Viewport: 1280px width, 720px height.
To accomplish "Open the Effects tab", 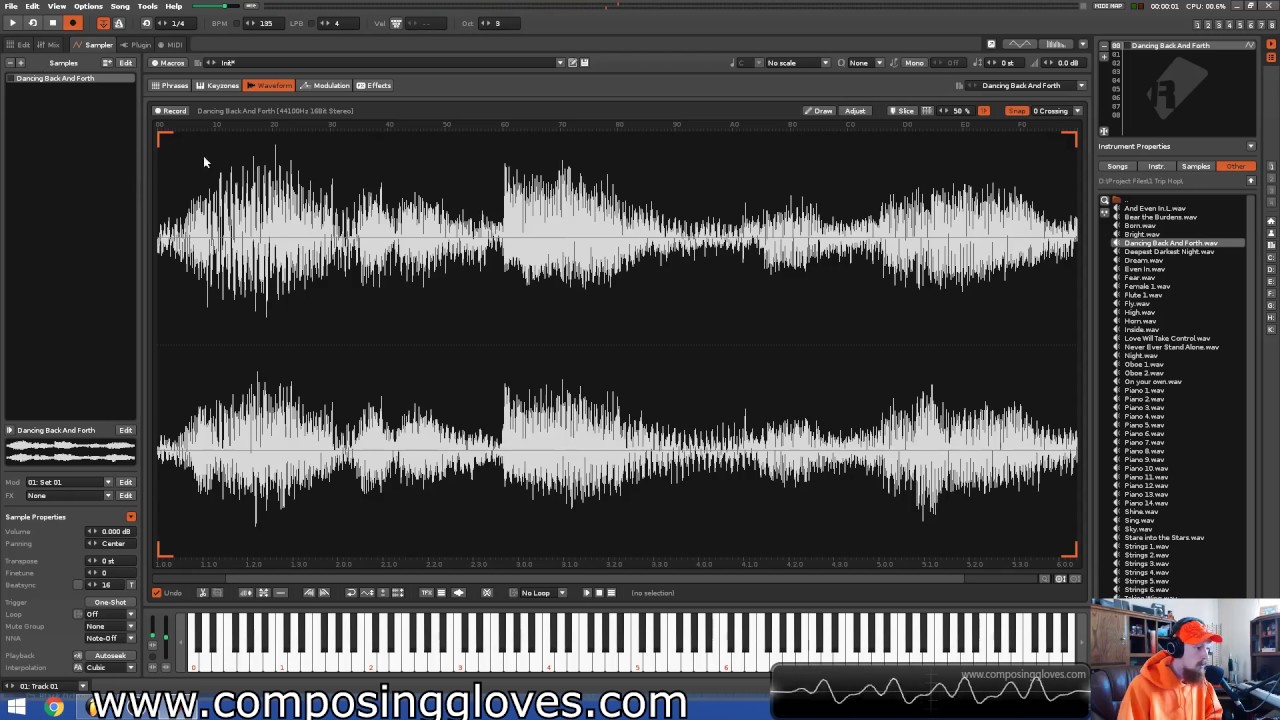I will (x=374, y=86).
